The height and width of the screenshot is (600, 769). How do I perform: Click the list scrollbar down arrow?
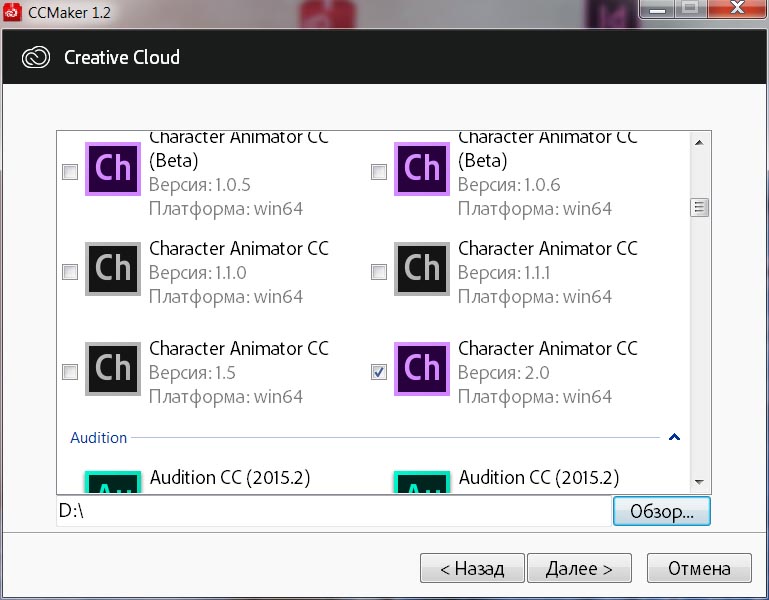[x=699, y=482]
